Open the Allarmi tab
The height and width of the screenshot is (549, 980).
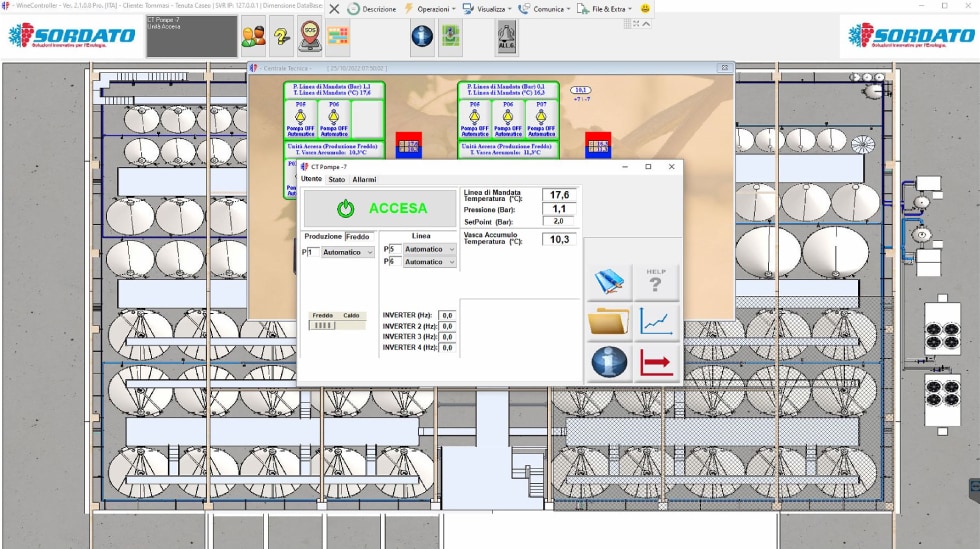[364, 180]
